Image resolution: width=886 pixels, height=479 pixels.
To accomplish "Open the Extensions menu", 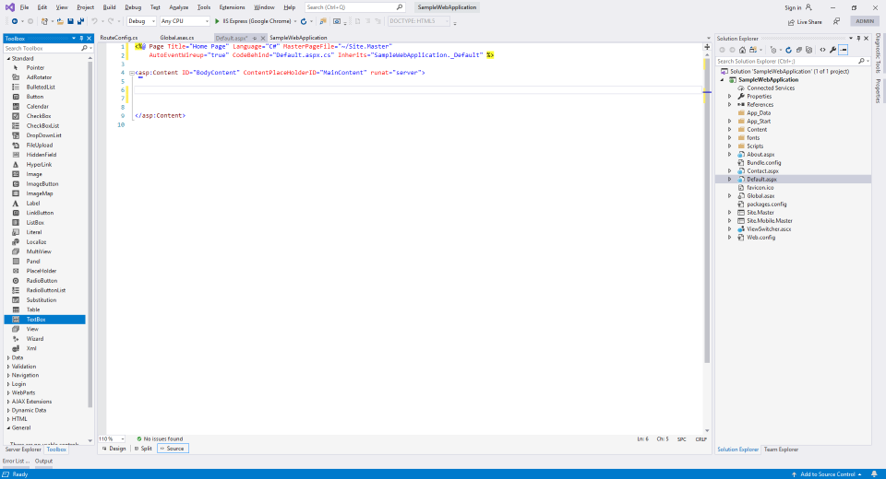I will pyautogui.click(x=232, y=7).
